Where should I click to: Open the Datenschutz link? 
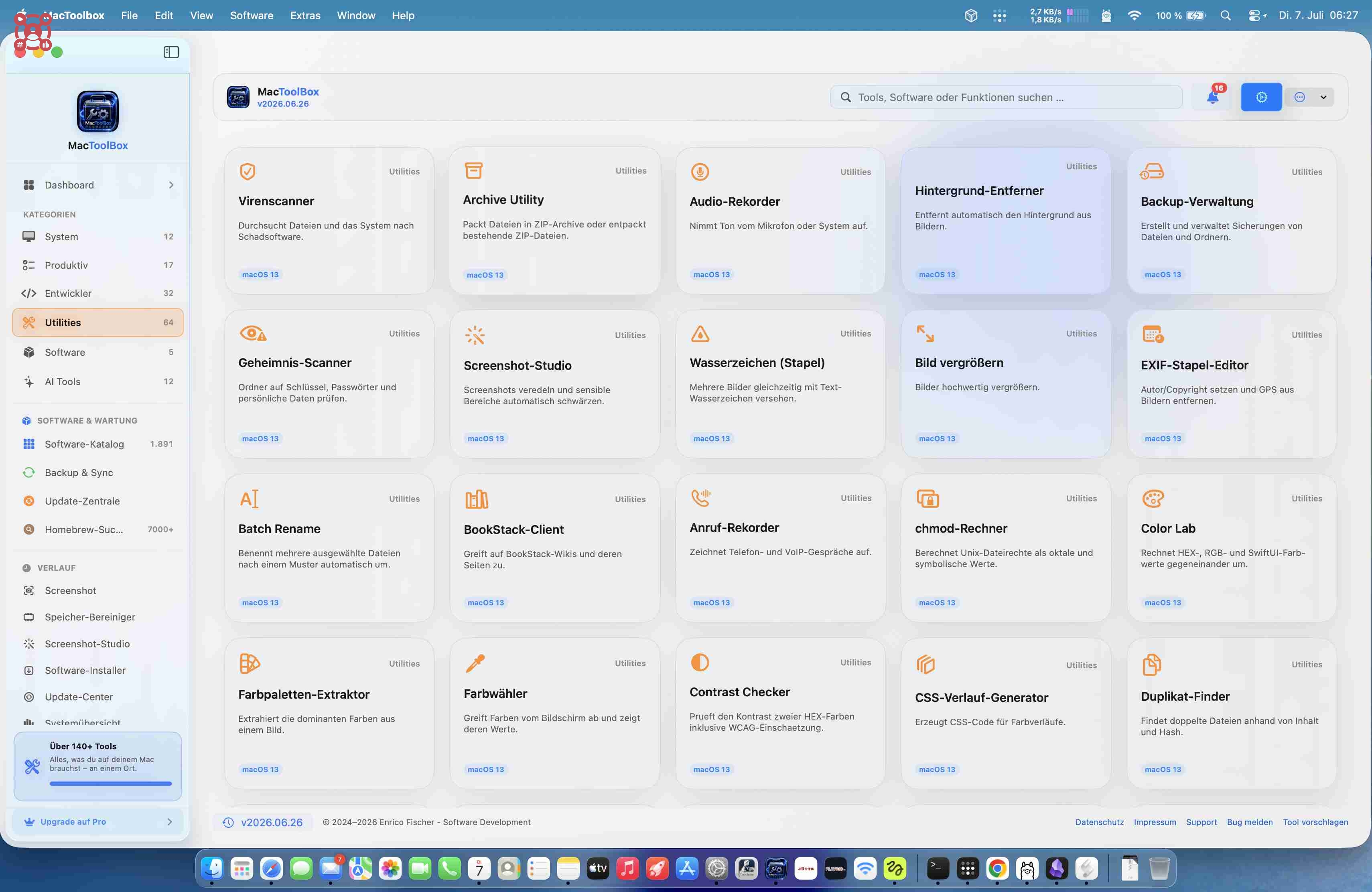[1099, 822]
